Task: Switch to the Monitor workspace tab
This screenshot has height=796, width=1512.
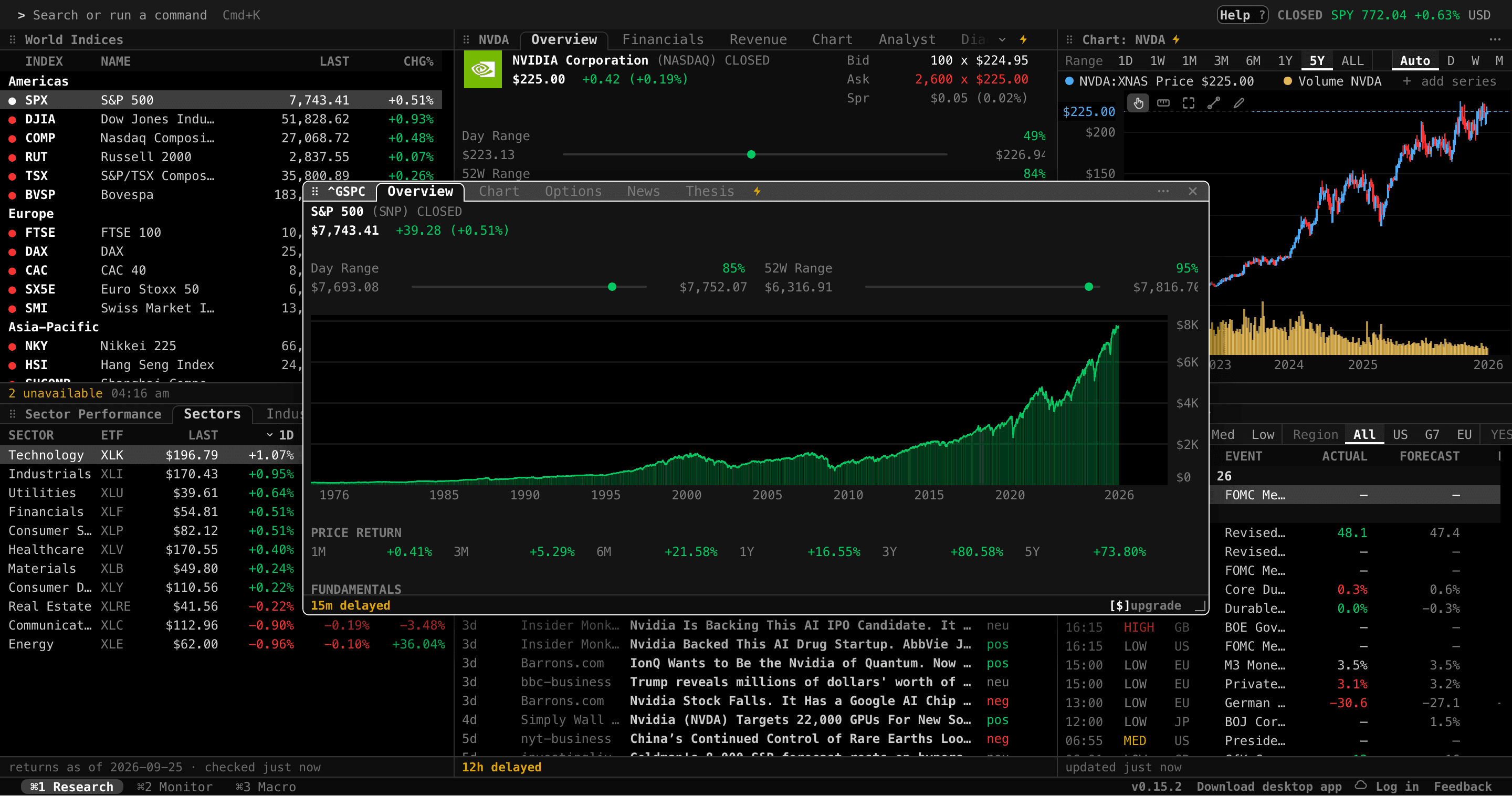Action: click(174, 787)
